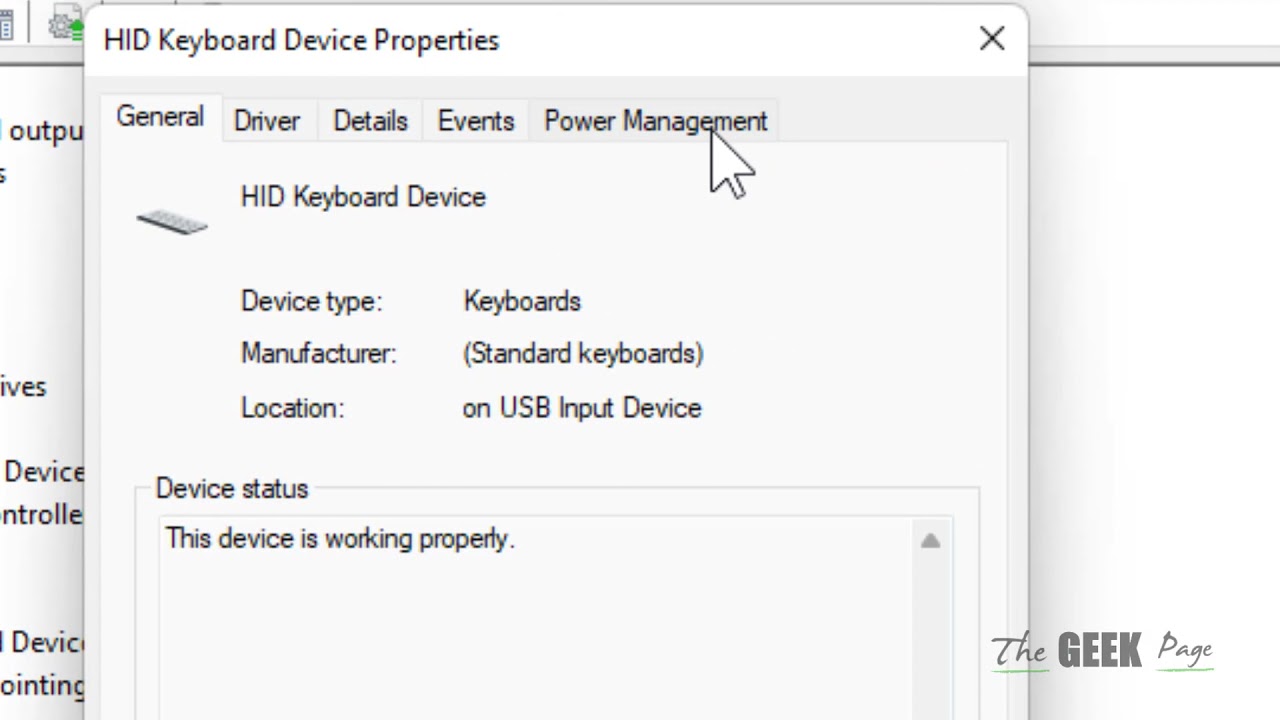The image size is (1280, 720).
Task: Click the update driver toolbar icon
Action: pos(66,24)
